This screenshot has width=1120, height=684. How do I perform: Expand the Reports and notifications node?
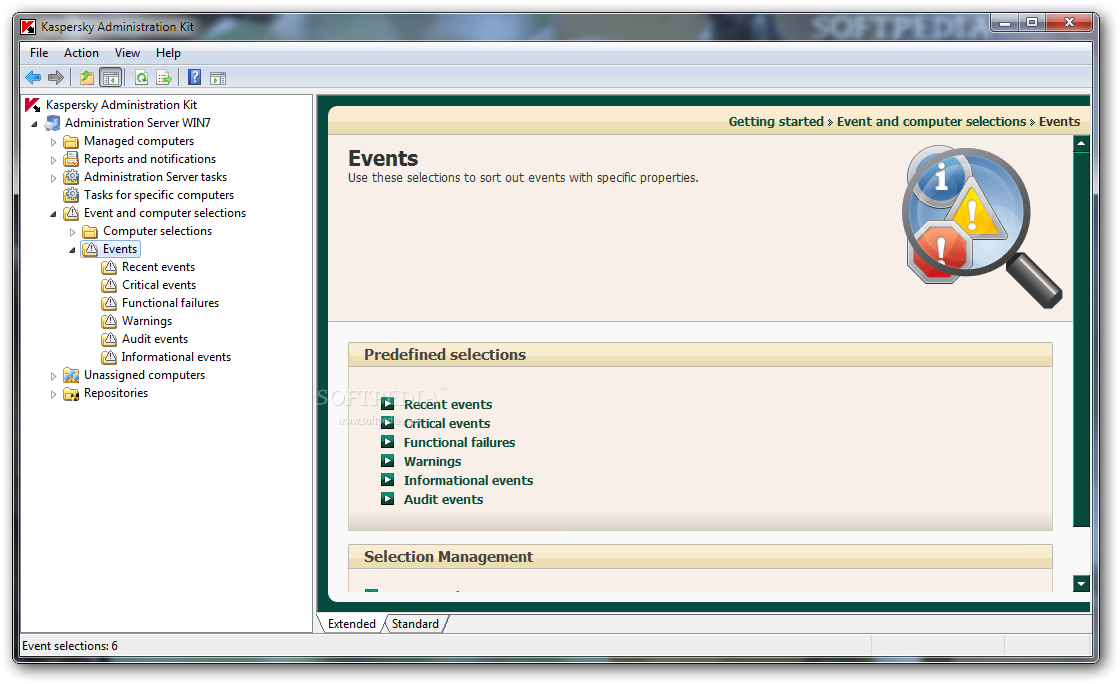[x=53, y=160]
